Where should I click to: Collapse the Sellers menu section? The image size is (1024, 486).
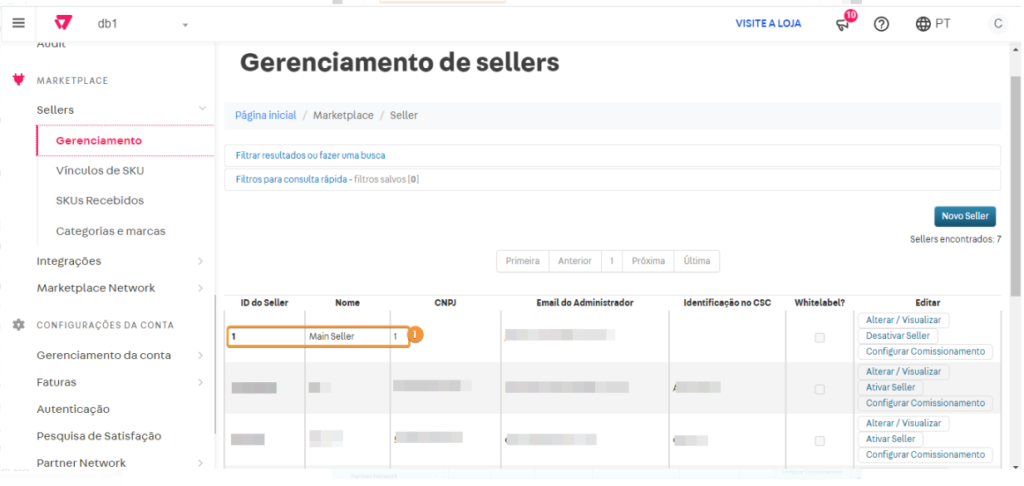(x=202, y=109)
